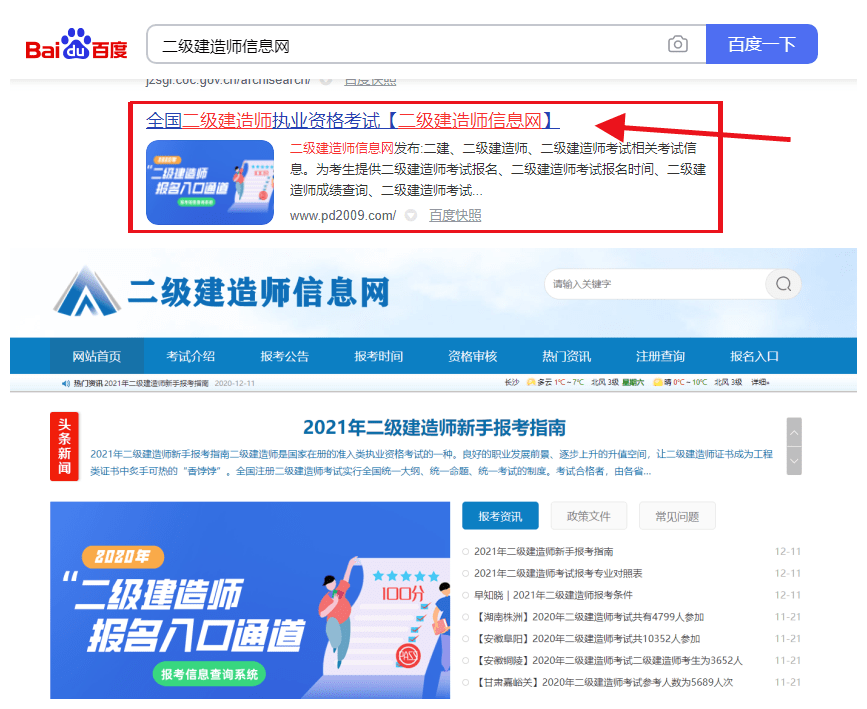Click the cloudy weather icon for 长沙
The height and width of the screenshot is (709, 867).
(532, 383)
